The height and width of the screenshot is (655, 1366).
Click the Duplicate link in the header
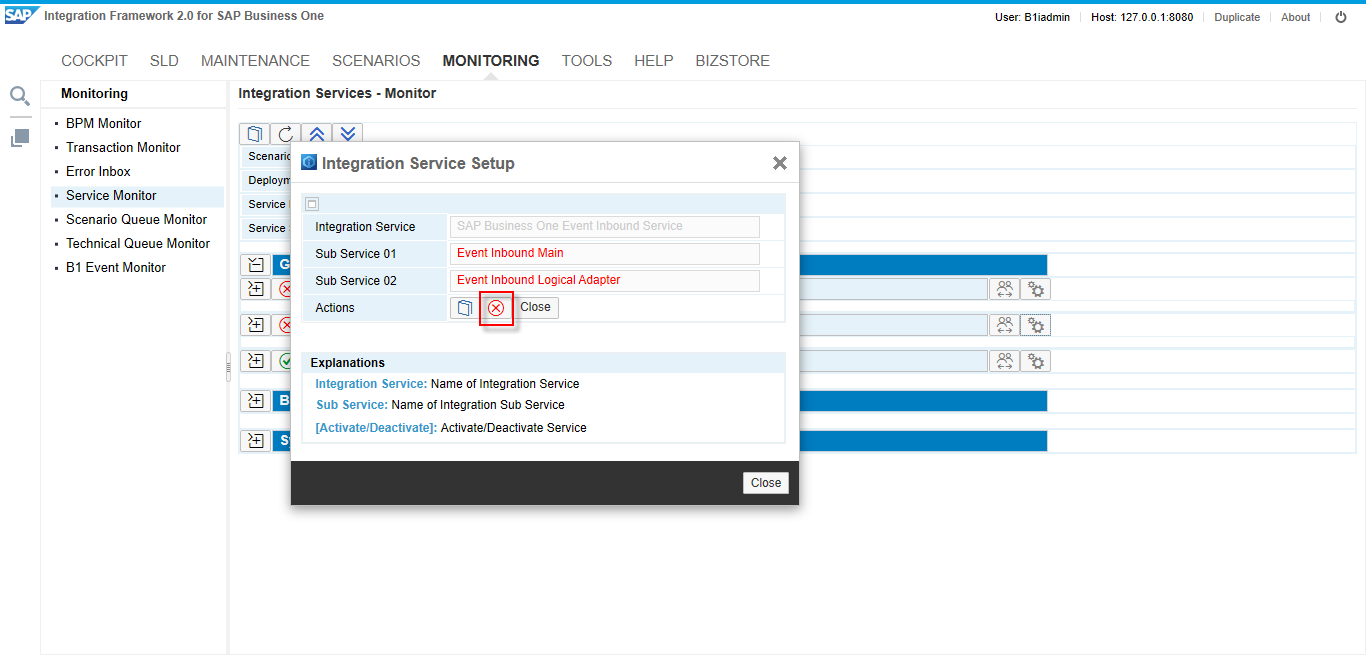pyautogui.click(x=1236, y=17)
